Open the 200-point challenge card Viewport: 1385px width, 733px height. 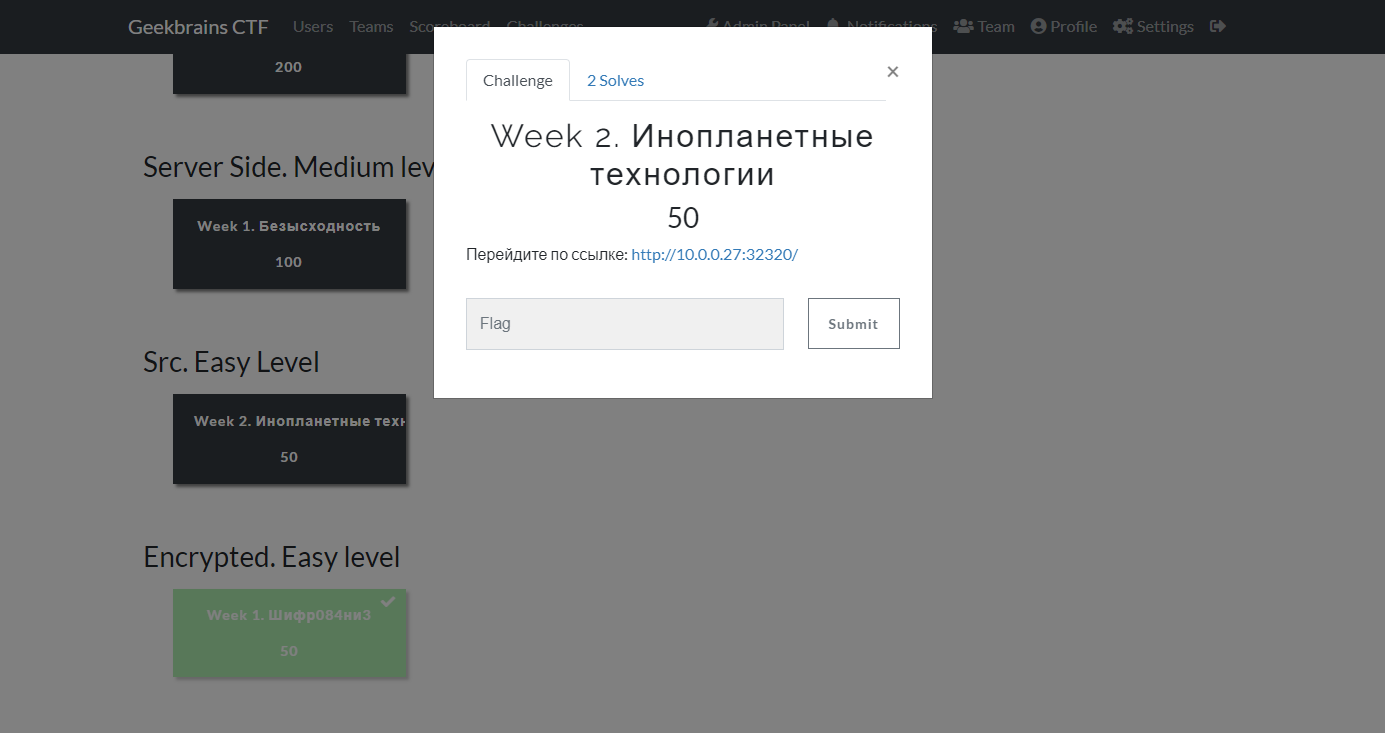pyautogui.click(x=289, y=74)
